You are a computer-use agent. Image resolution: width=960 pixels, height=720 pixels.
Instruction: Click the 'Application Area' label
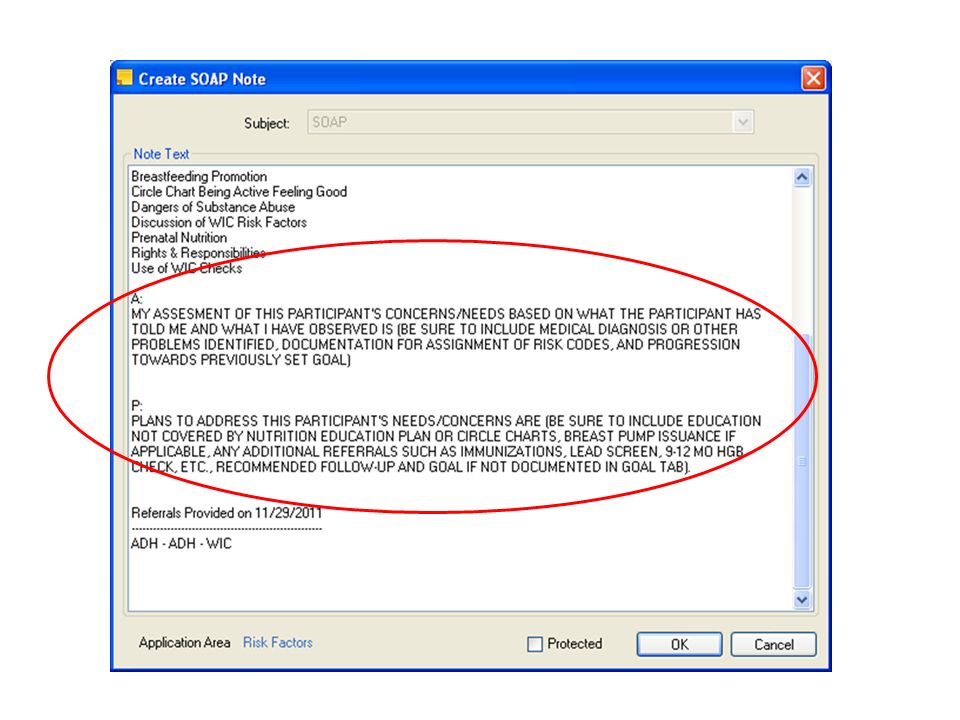point(184,642)
